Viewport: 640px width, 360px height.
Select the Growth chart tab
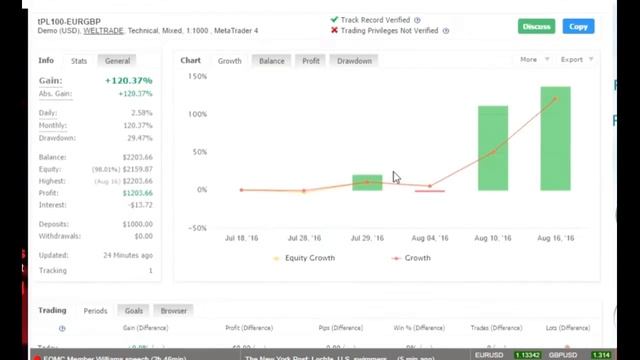click(x=229, y=61)
